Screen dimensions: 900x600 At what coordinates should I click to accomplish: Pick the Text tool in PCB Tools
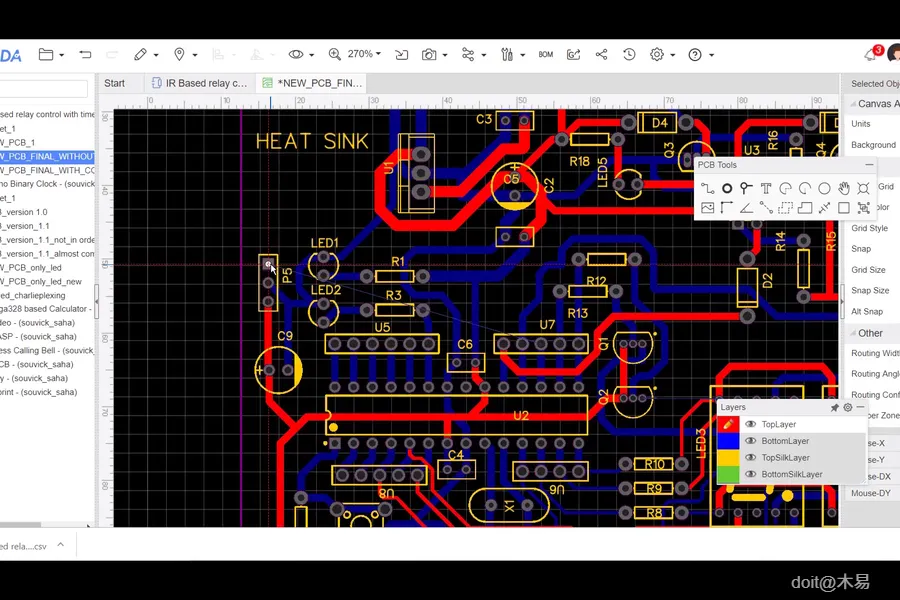click(766, 188)
